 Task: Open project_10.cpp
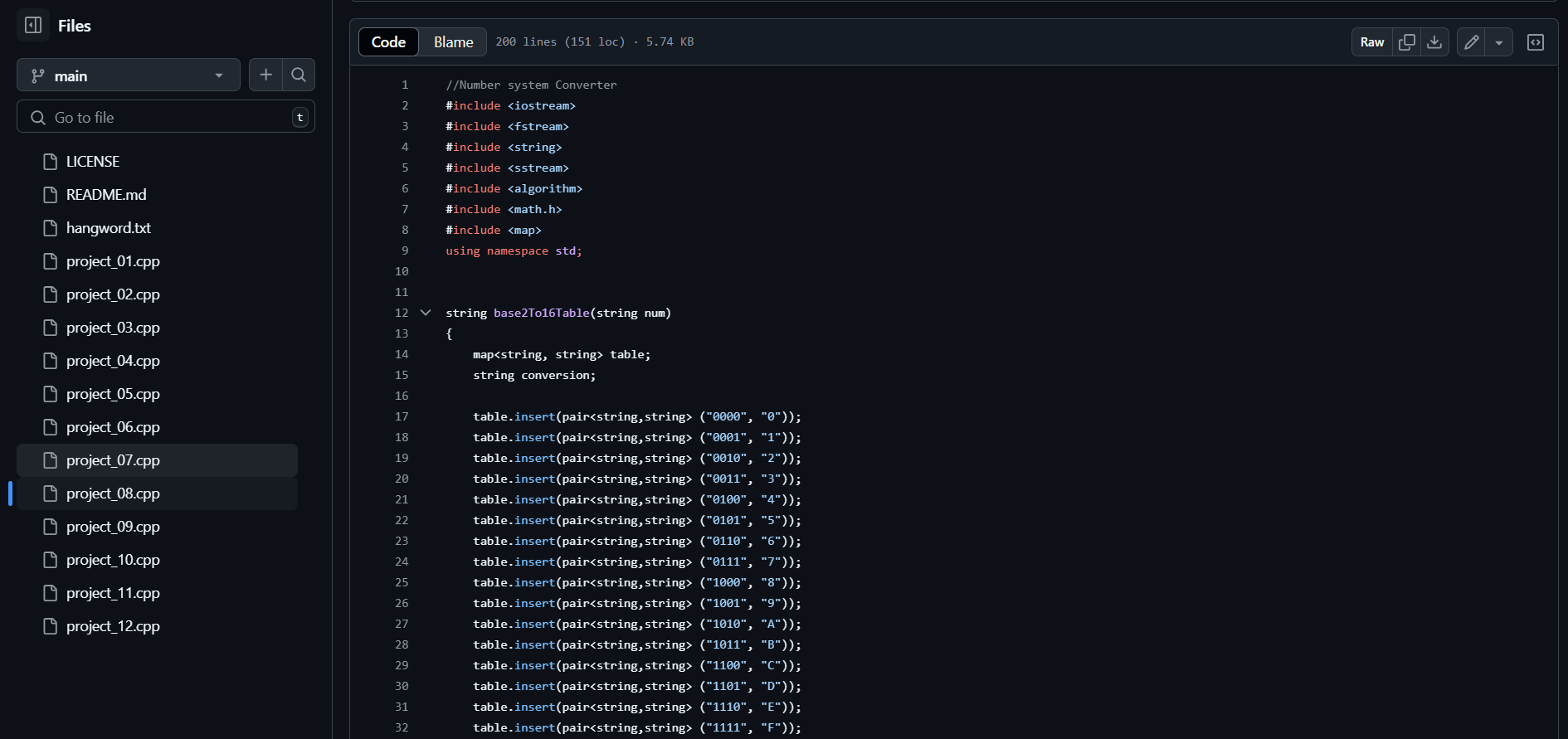157,560
